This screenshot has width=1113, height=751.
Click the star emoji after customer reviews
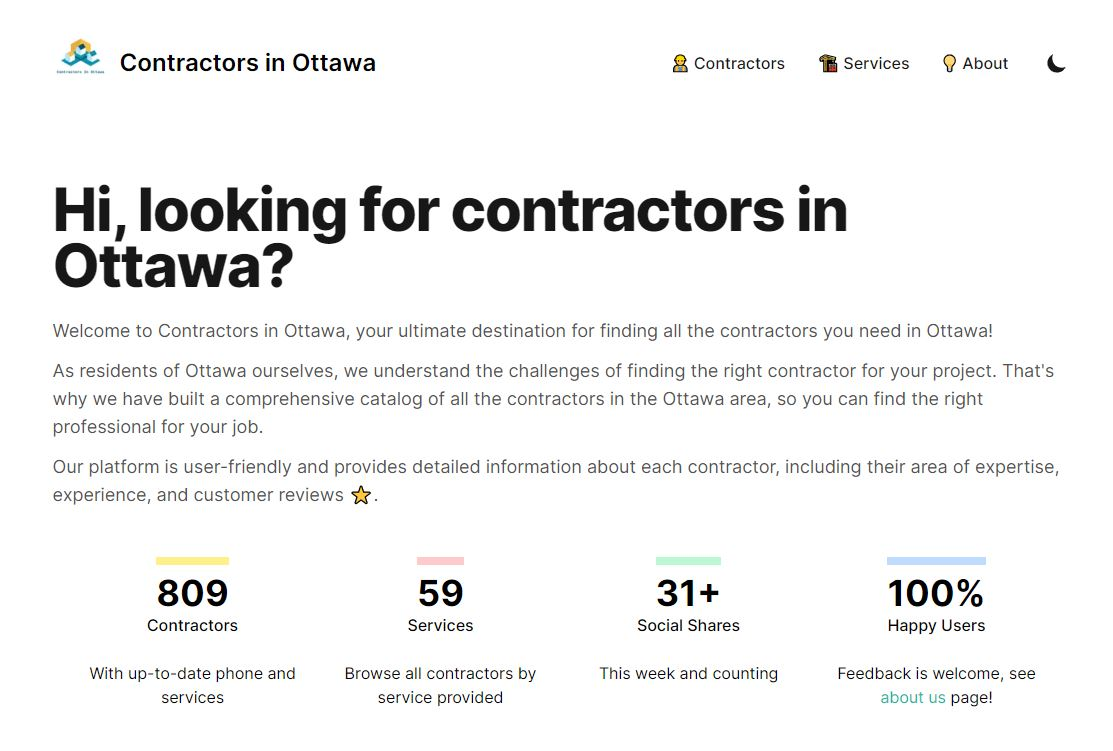(x=360, y=494)
